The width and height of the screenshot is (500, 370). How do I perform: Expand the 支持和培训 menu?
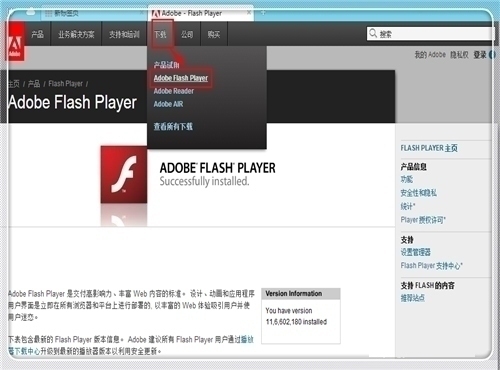point(124,34)
